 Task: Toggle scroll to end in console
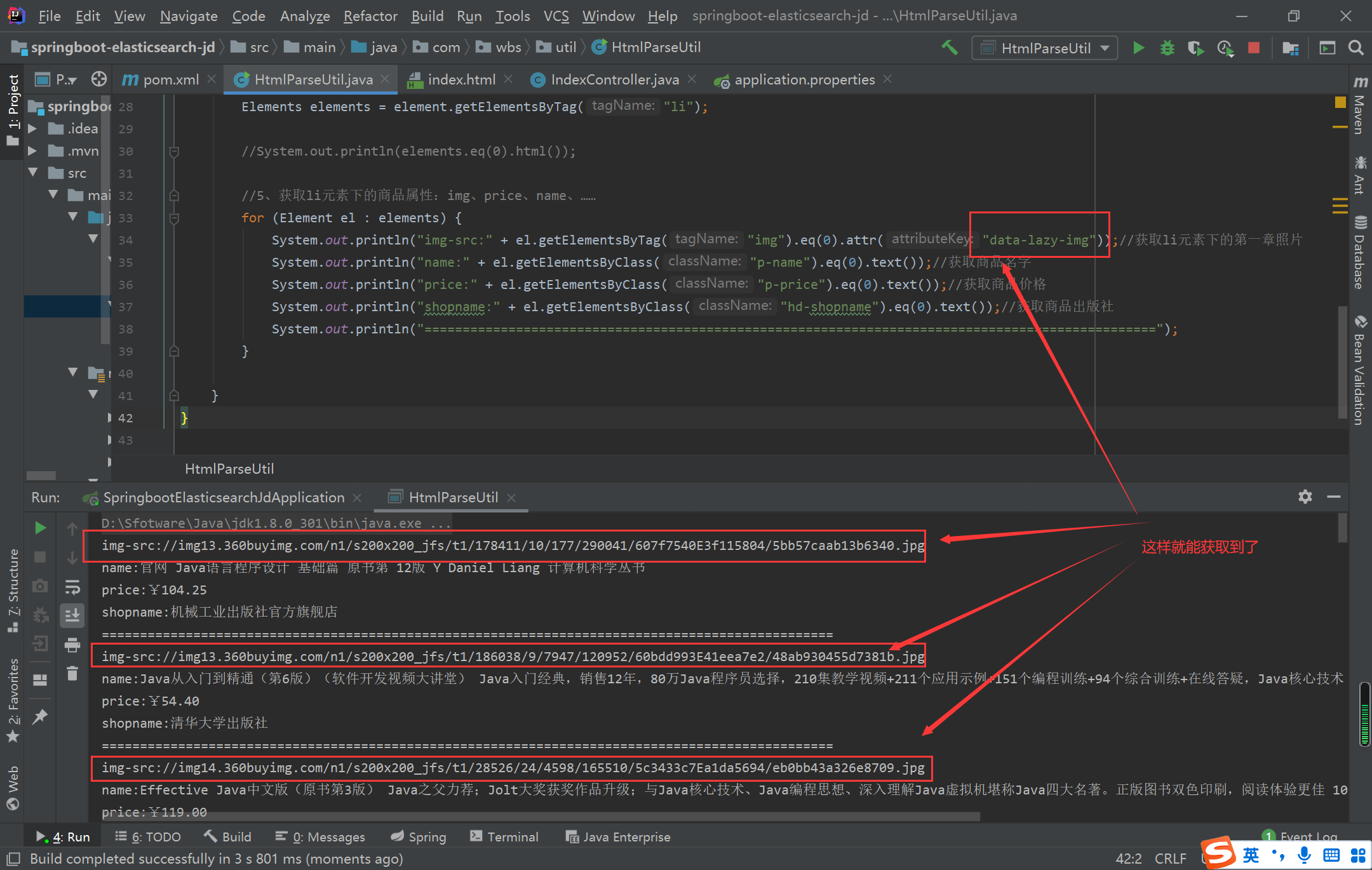(x=72, y=615)
